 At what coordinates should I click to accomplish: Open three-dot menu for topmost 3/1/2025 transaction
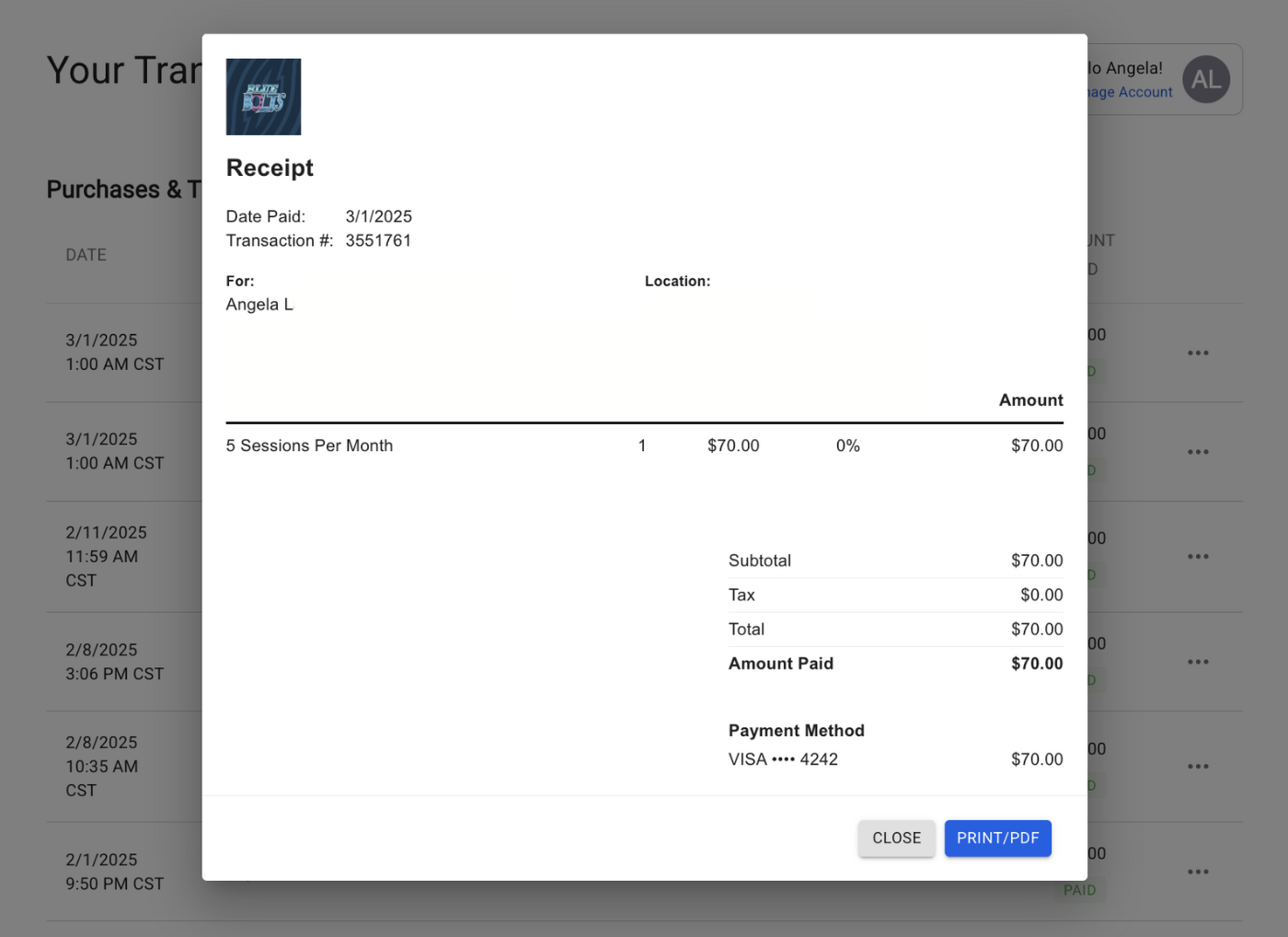coord(1197,353)
